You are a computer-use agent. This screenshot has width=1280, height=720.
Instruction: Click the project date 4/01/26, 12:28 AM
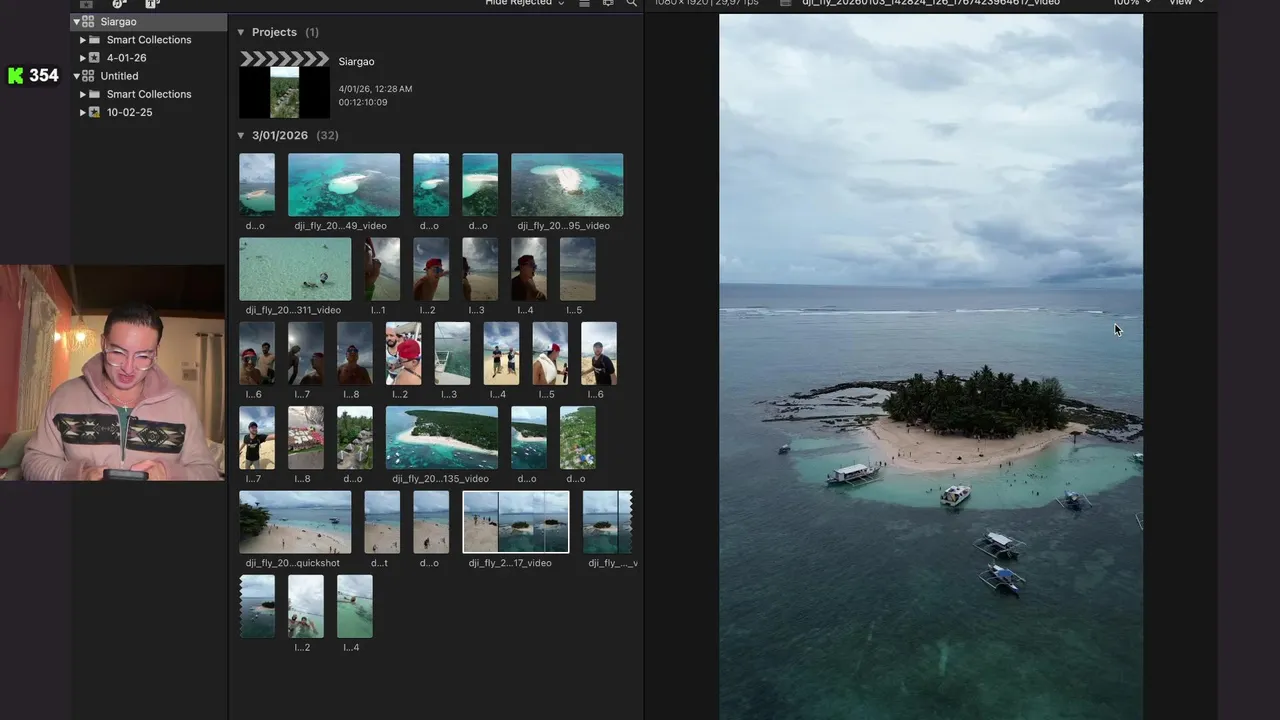click(x=375, y=89)
